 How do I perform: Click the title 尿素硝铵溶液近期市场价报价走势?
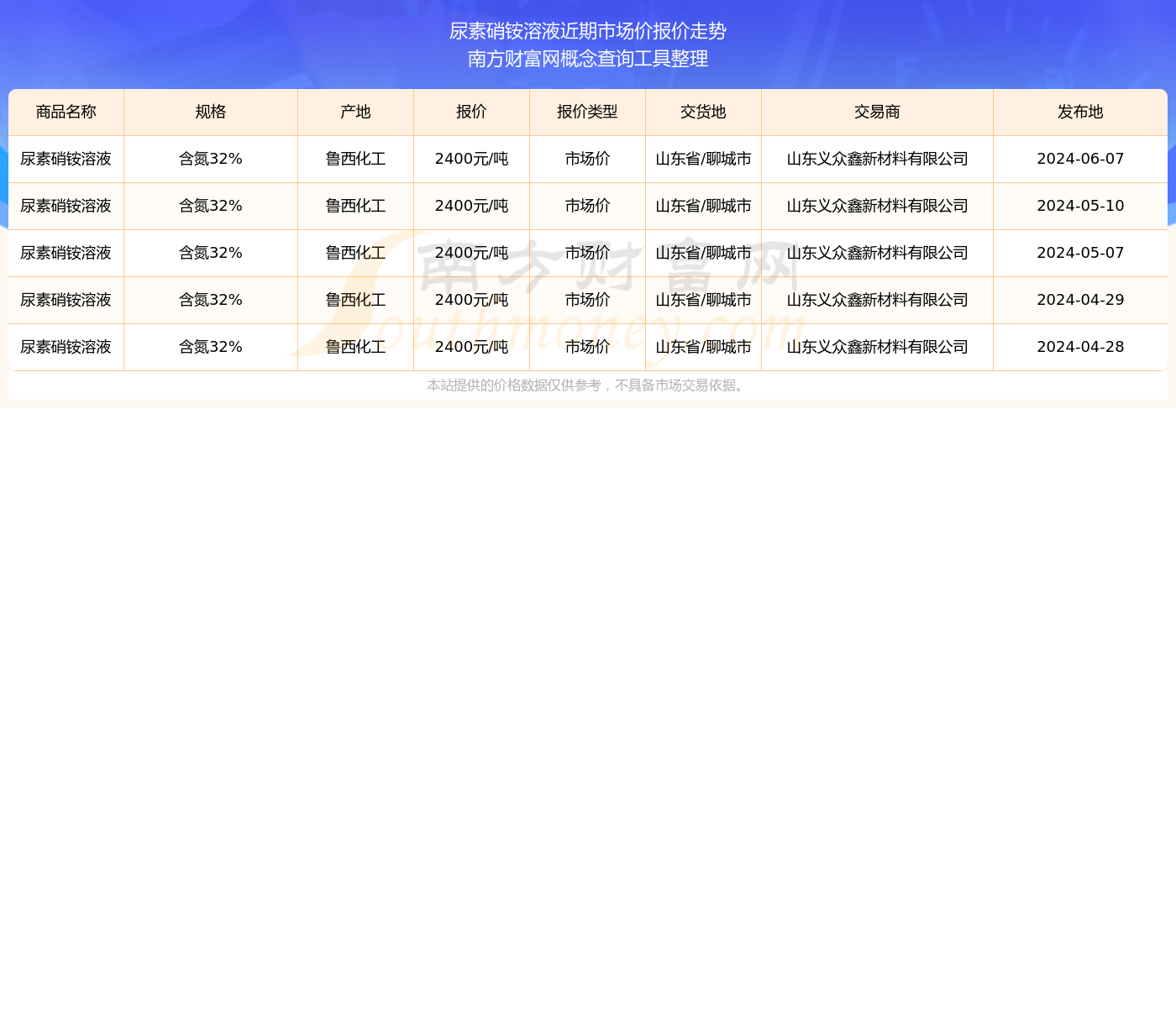(x=588, y=31)
